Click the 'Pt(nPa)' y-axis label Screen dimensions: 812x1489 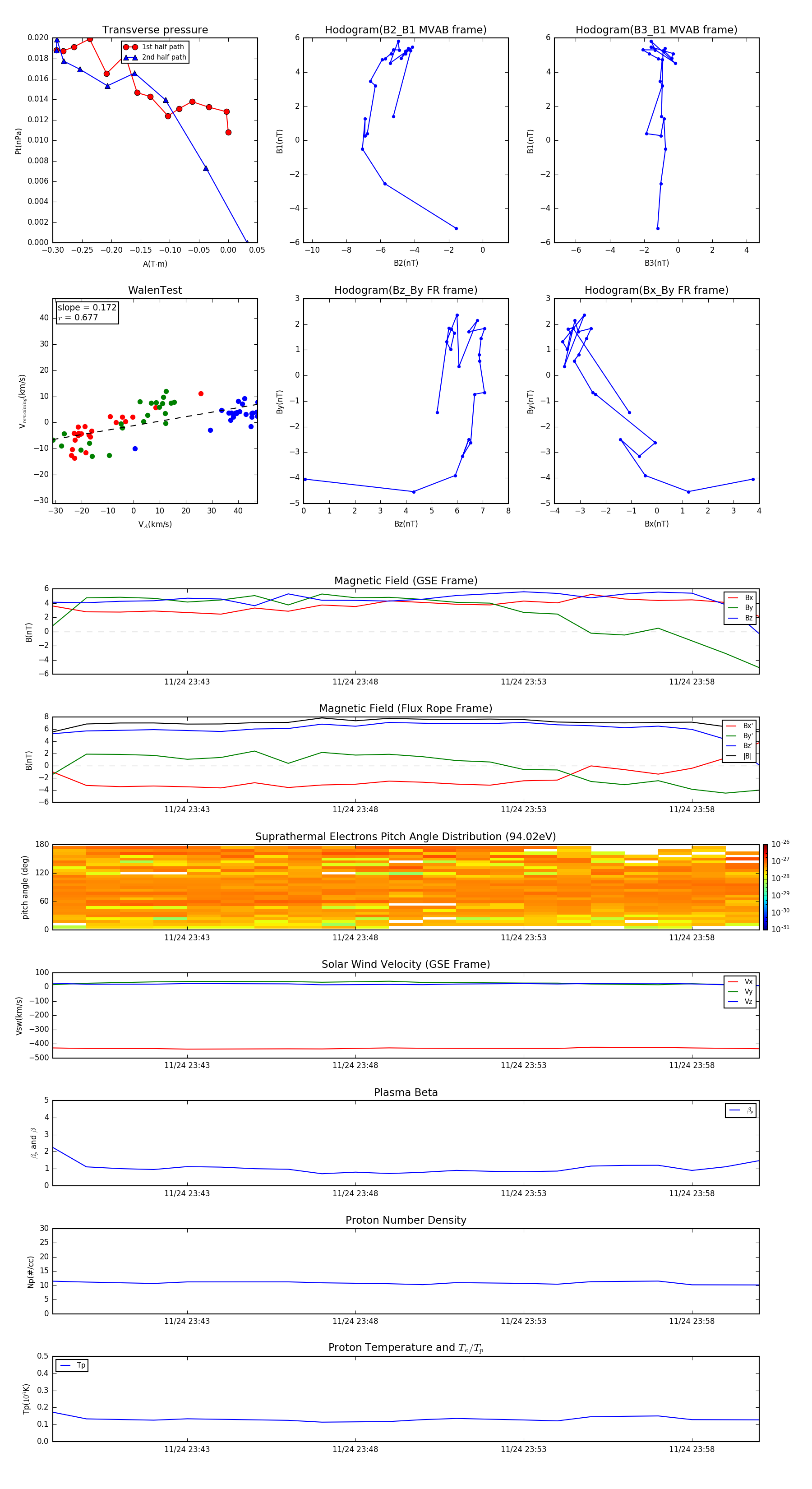18,140
